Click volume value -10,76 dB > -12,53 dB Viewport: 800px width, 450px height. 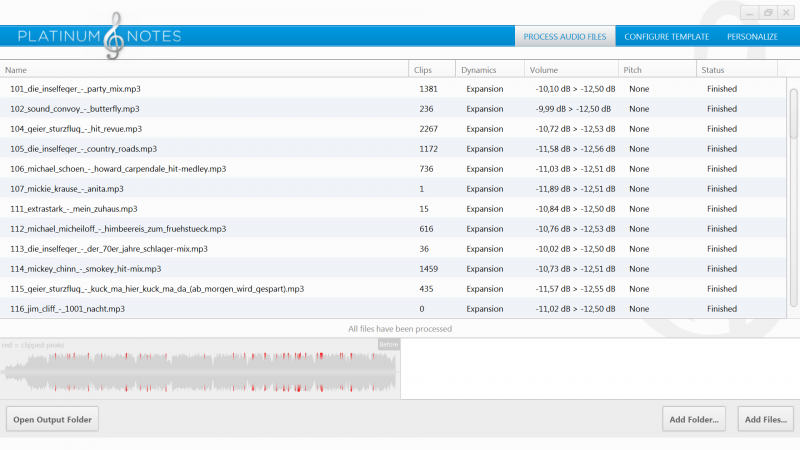(x=576, y=229)
